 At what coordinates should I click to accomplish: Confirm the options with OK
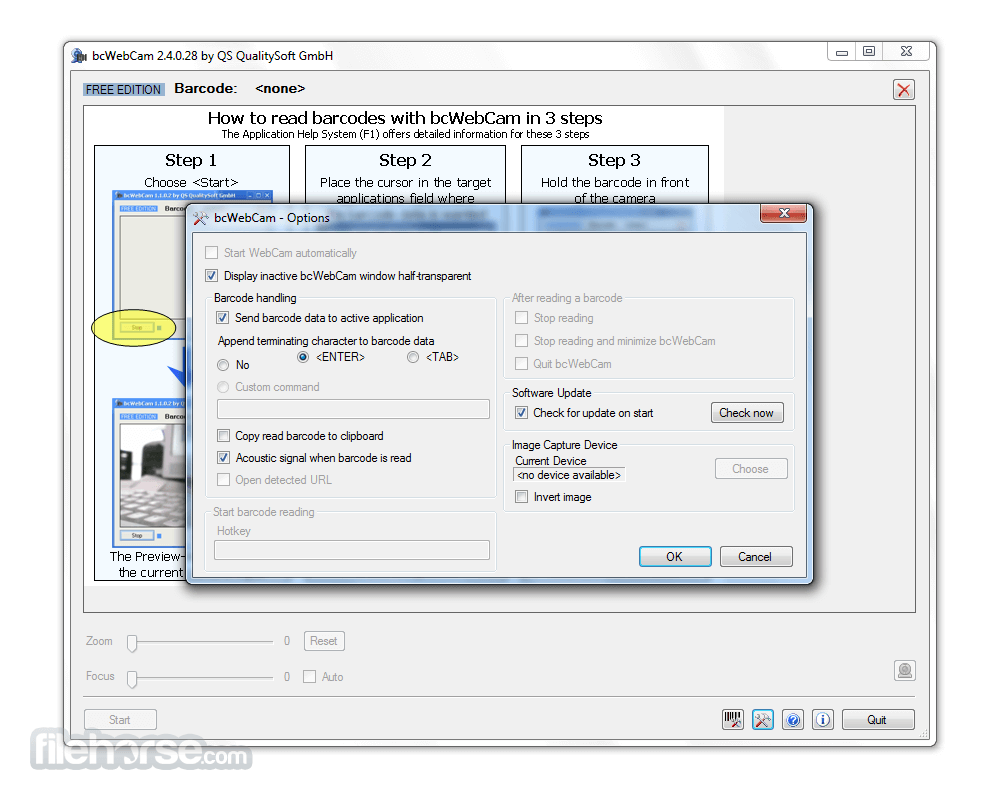pos(675,556)
